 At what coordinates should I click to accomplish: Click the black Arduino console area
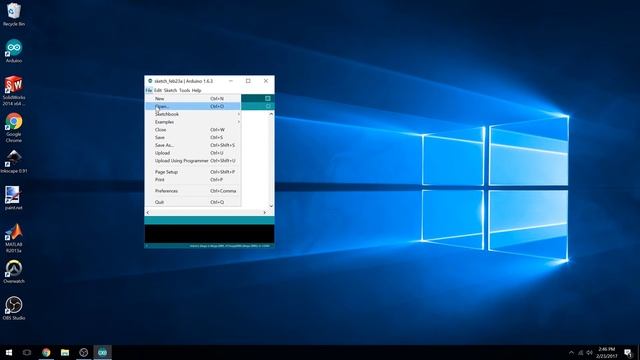209,234
